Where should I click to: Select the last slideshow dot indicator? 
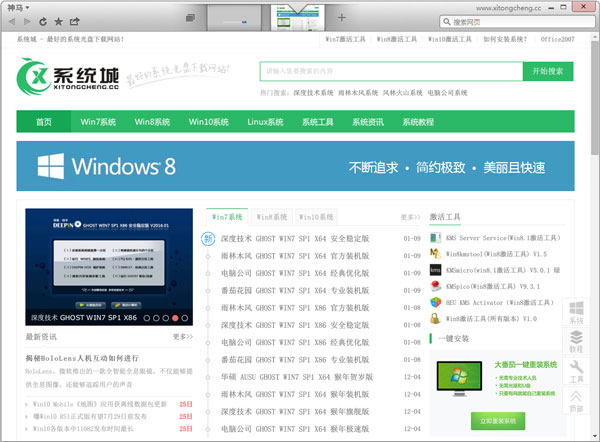[185, 318]
